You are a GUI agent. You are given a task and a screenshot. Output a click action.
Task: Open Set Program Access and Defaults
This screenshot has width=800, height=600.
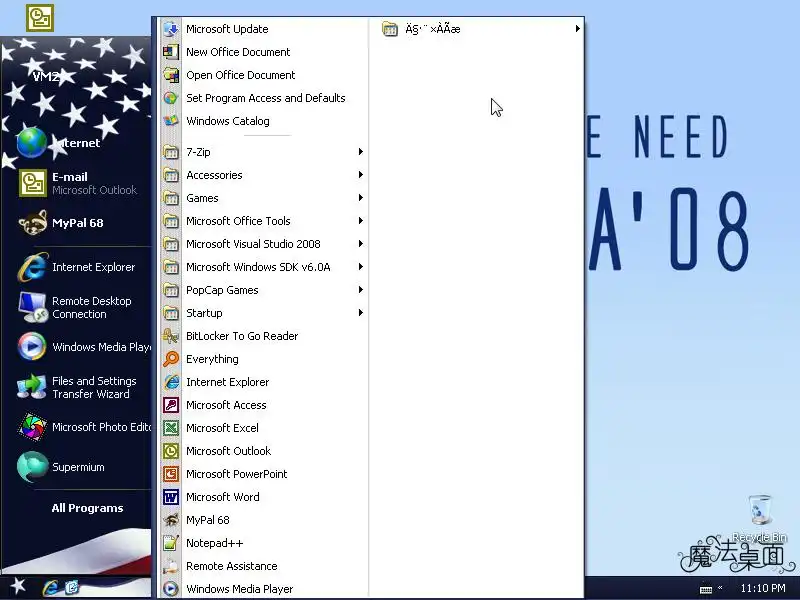click(263, 98)
